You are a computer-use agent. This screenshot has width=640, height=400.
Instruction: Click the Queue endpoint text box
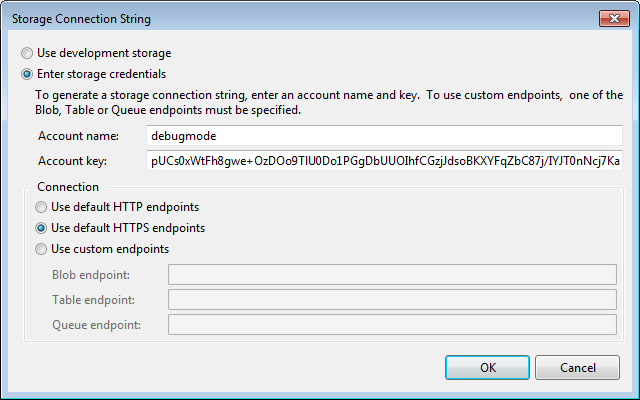tap(392, 325)
